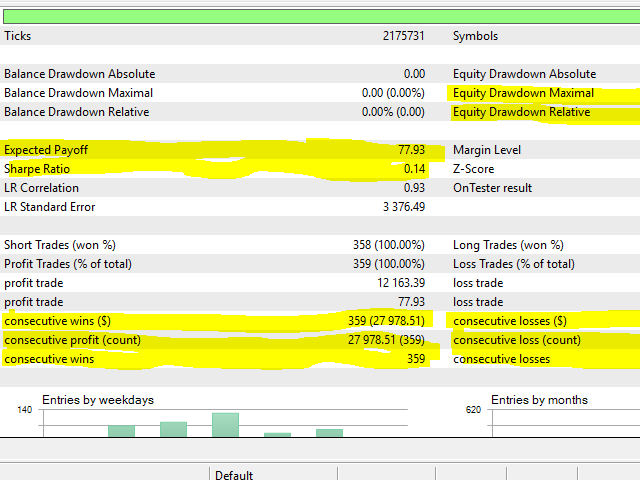The height and width of the screenshot is (480, 640).
Task: Click the Entries by months chart title
Action: pos(539,400)
